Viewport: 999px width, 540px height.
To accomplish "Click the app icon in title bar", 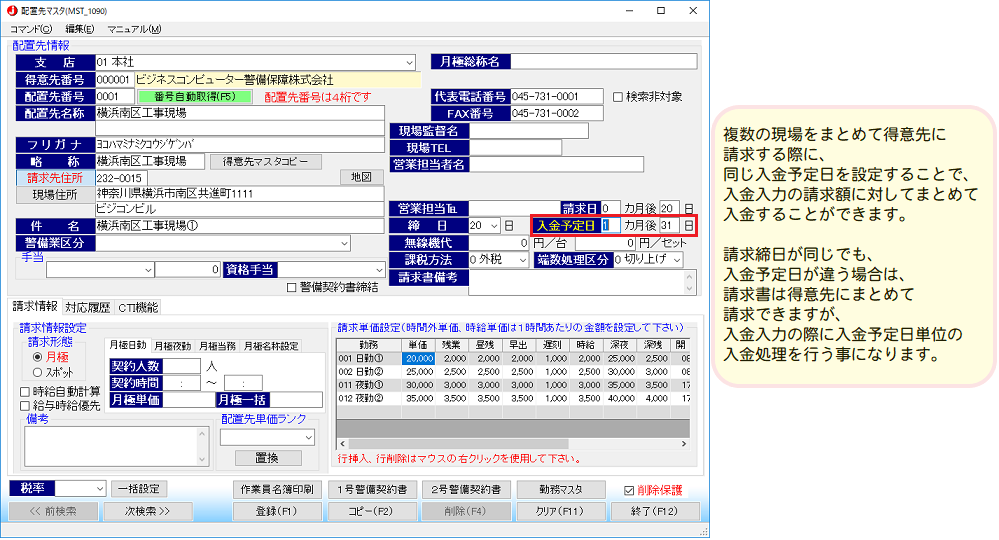I will [x=11, y=9].
